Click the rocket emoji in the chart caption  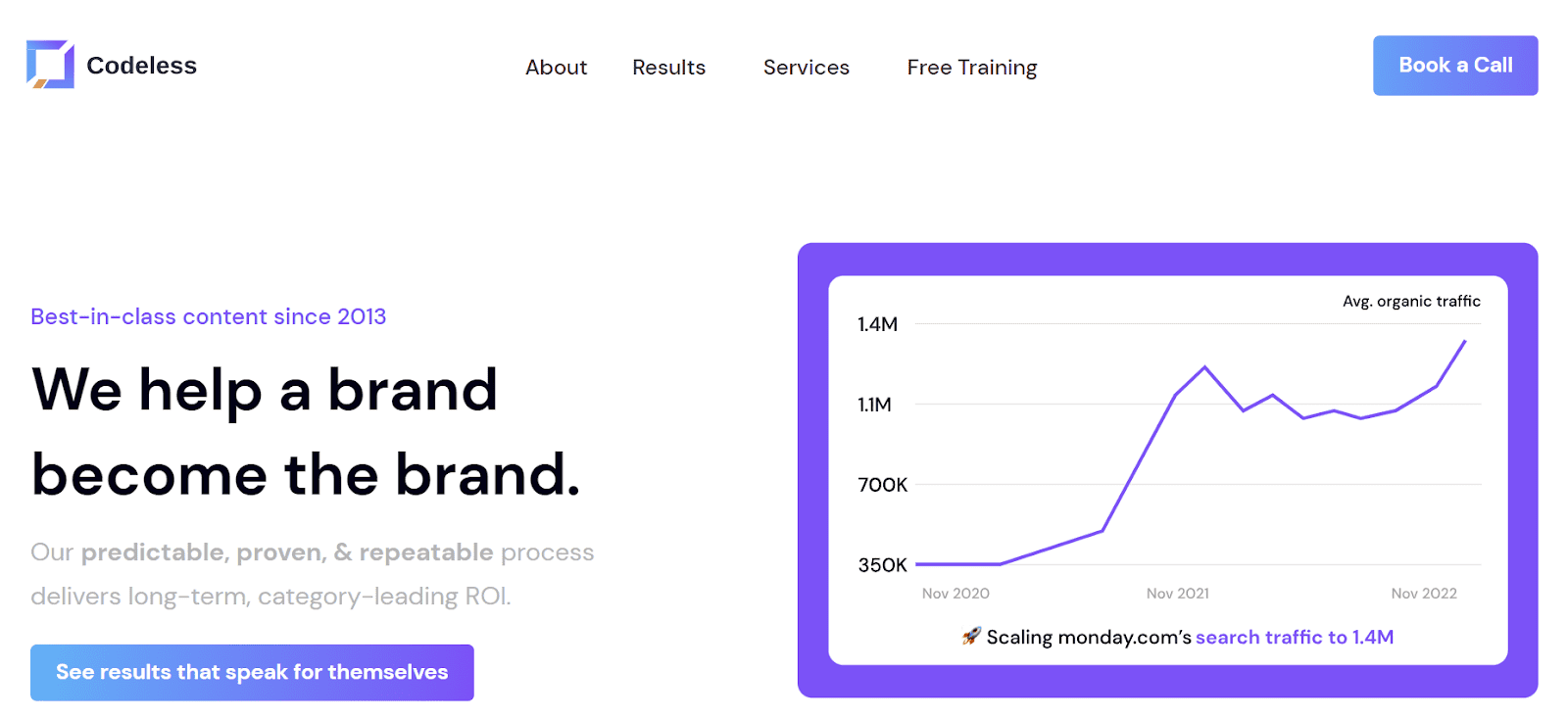pos(970,637)
